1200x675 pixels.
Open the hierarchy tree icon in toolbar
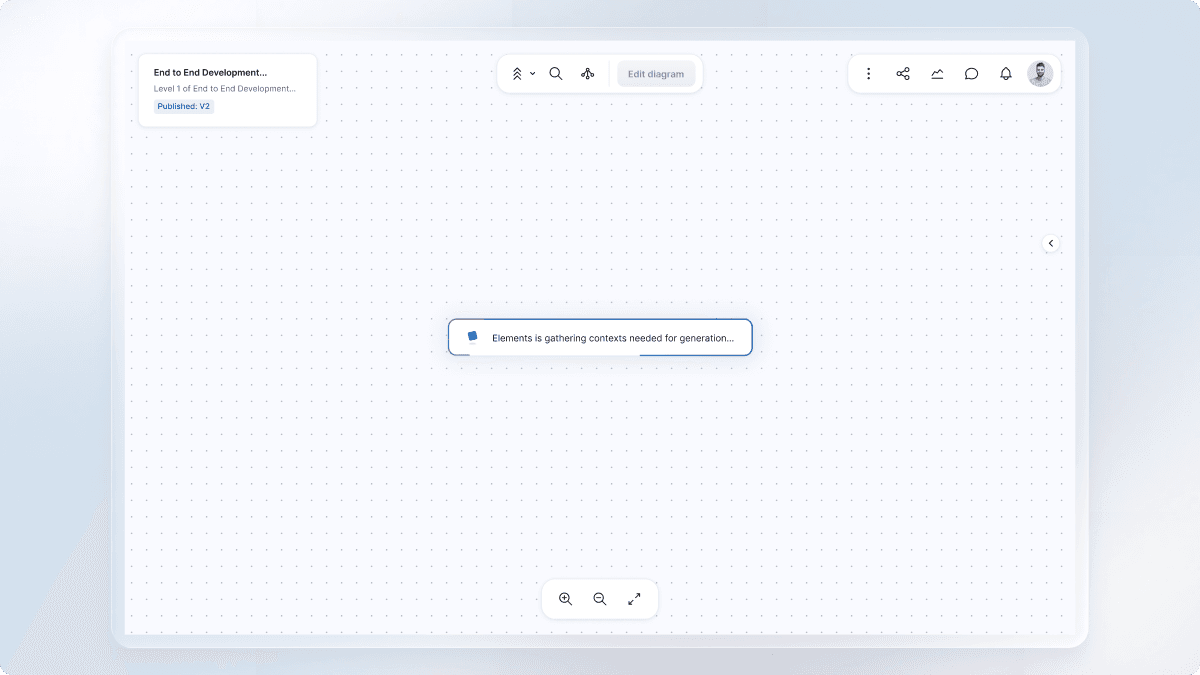pyautogui.click(x=588, y=74)
